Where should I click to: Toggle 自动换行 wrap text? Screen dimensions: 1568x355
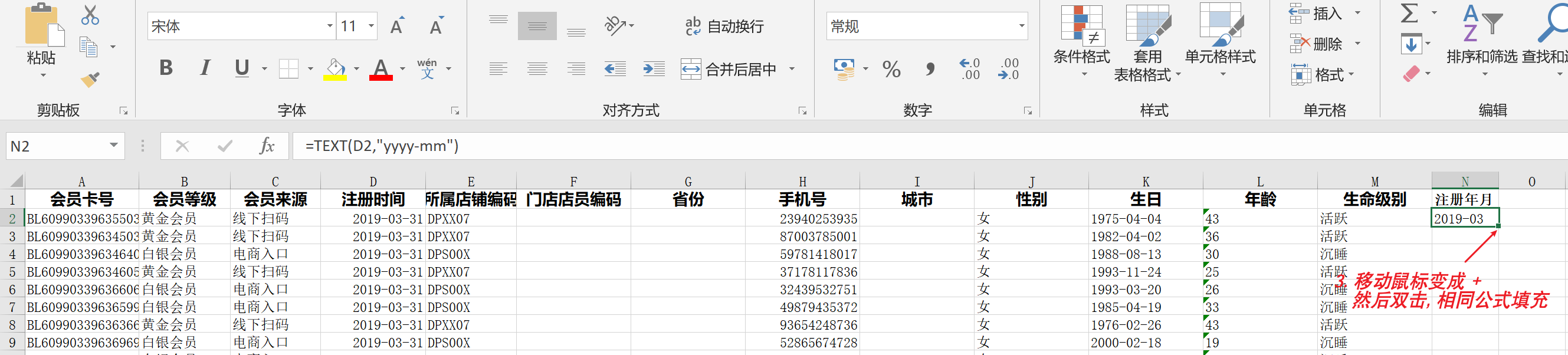point(724,26)
